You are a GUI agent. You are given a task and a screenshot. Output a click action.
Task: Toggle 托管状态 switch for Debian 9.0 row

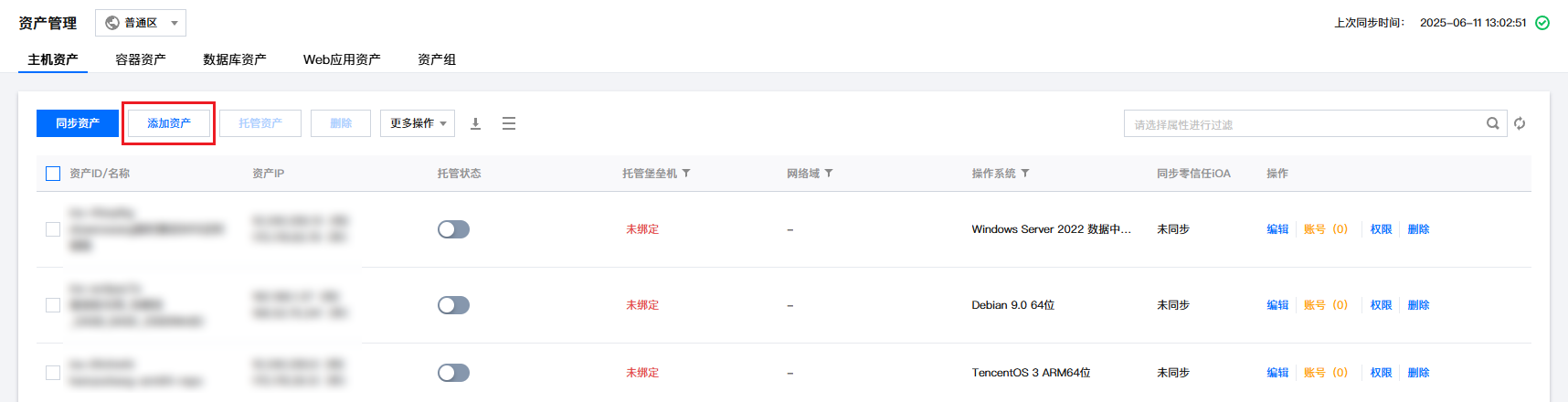pos(453,305)
